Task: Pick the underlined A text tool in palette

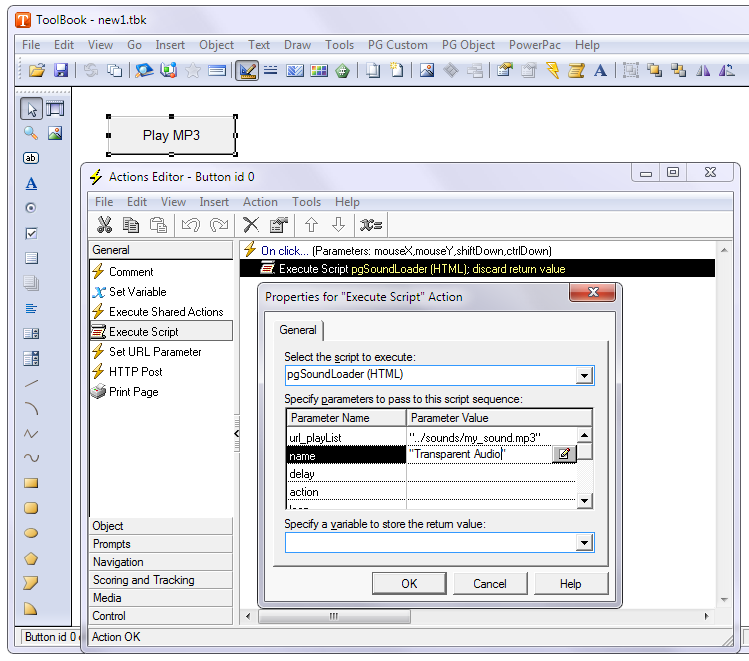Action: click(31, 183)
